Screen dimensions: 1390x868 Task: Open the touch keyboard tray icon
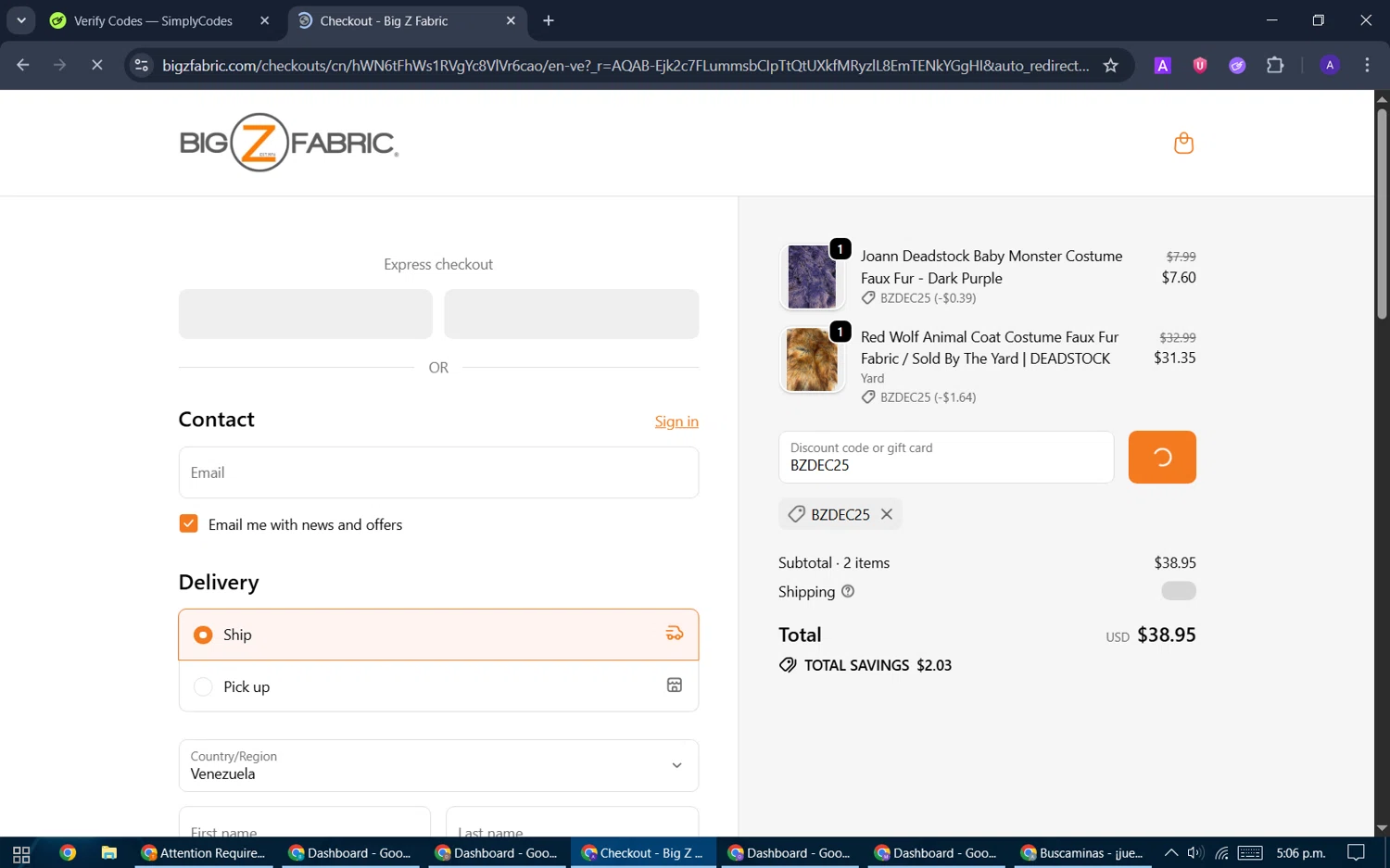[x=1250, y=853]
